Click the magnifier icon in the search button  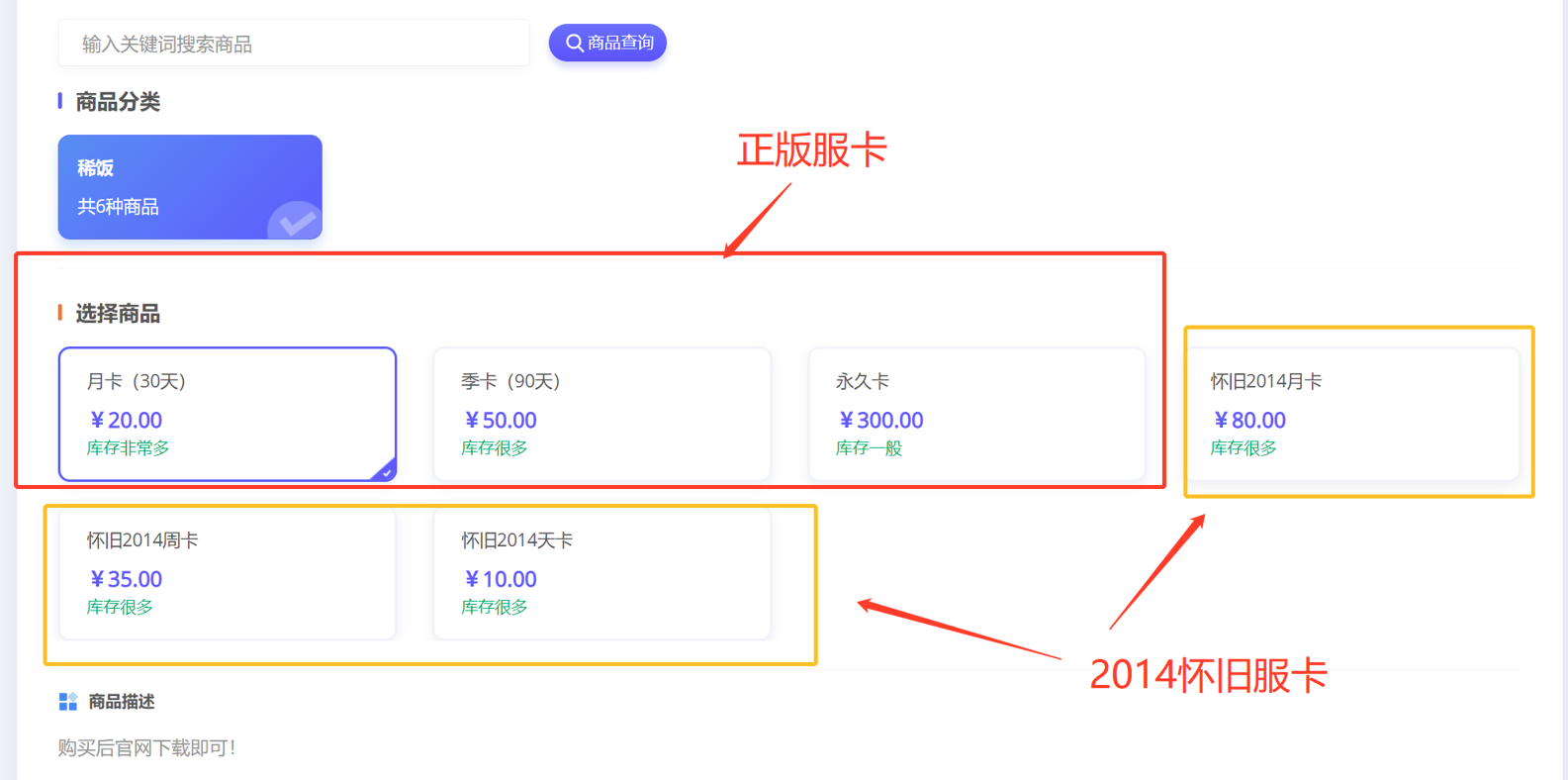pyautogui.click(x=574, y=44)
